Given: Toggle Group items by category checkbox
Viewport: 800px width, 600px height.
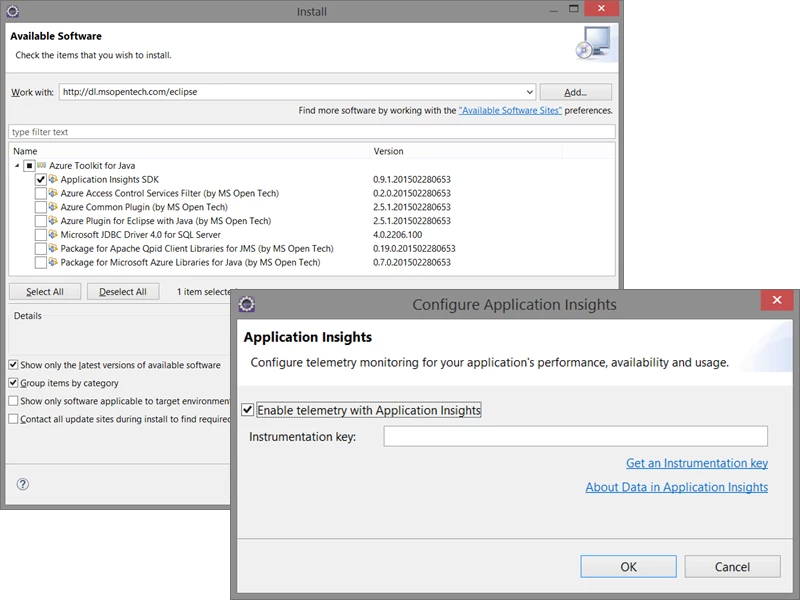Looking at the screenshot, I should coord(13,383).
